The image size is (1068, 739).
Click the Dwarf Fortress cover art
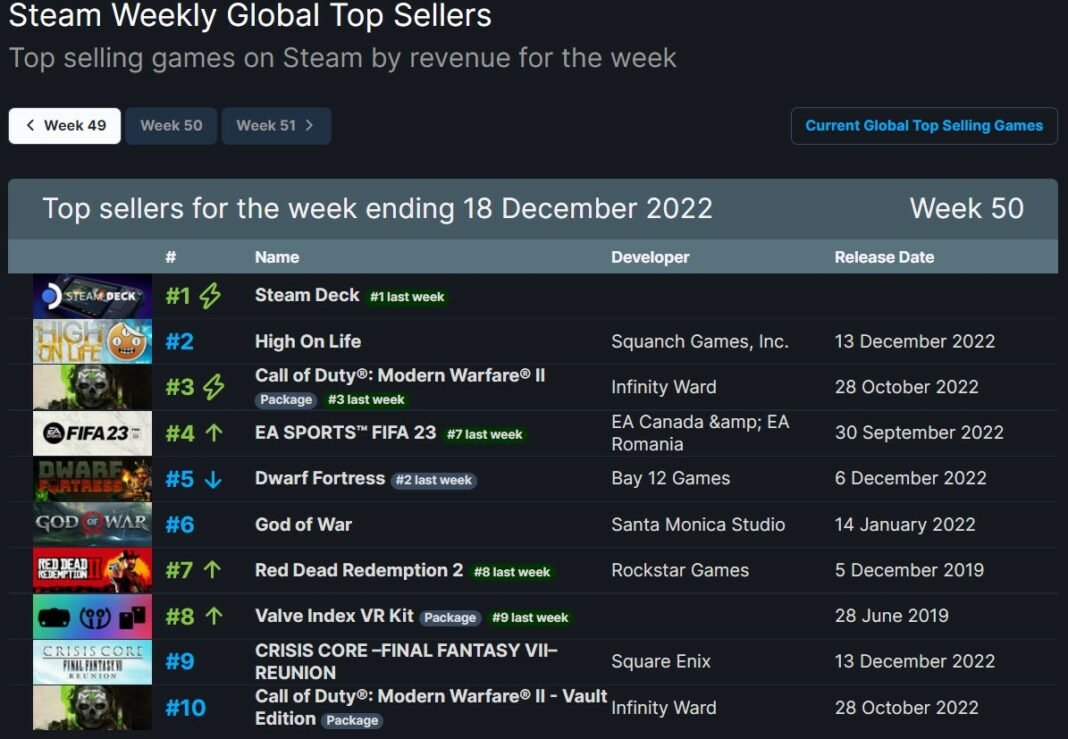click(92, 478)
